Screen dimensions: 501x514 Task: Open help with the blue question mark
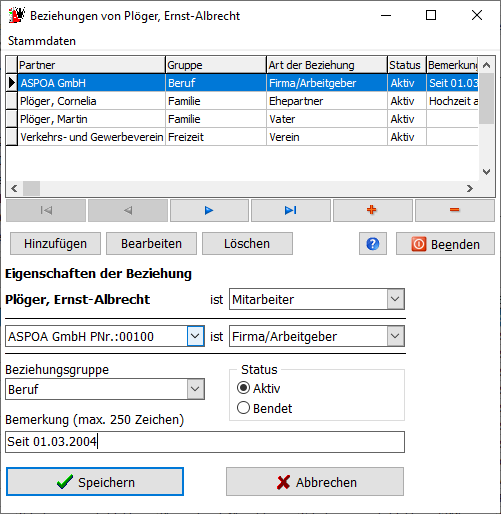(x=373, y=244)
